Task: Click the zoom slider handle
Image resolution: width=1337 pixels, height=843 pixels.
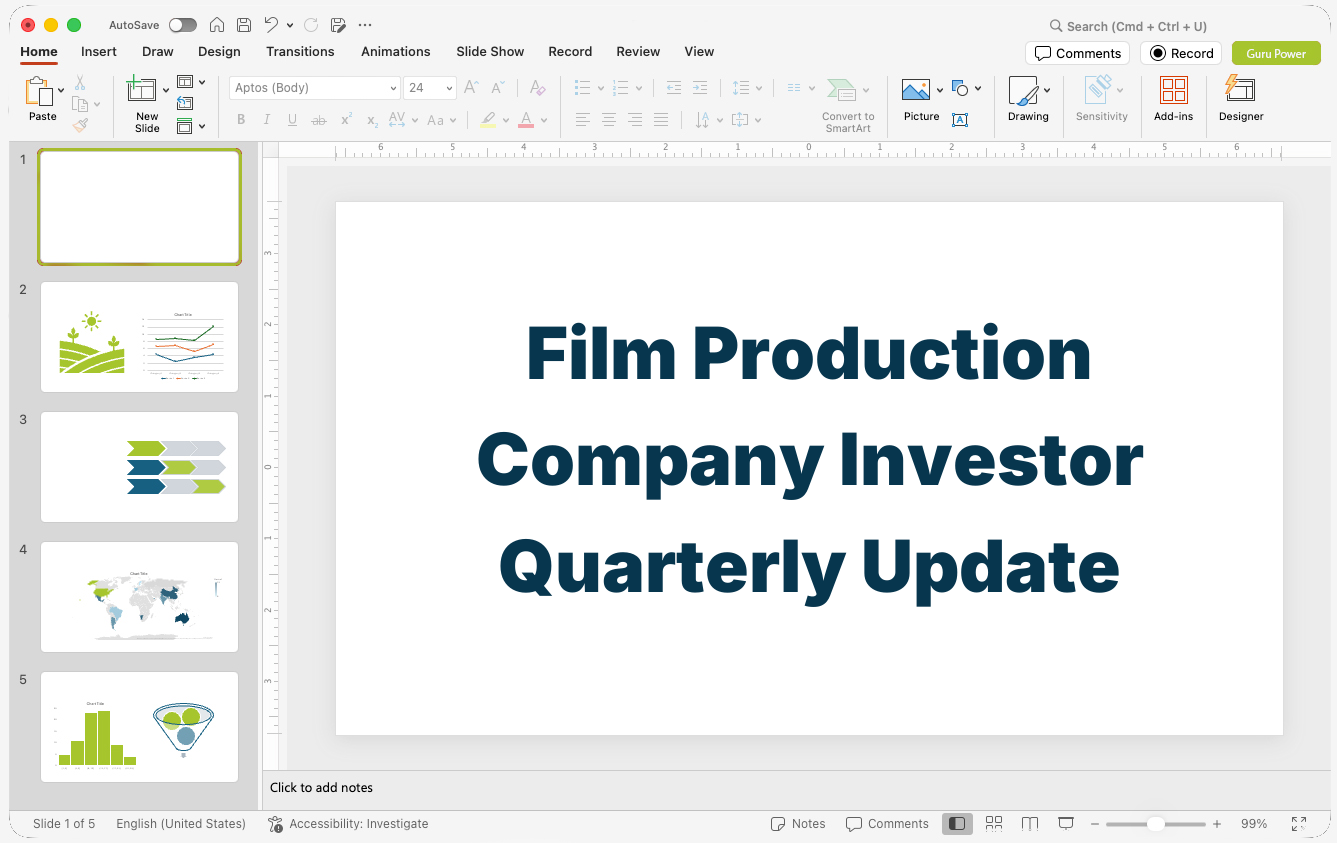Action: point(1156,824)
